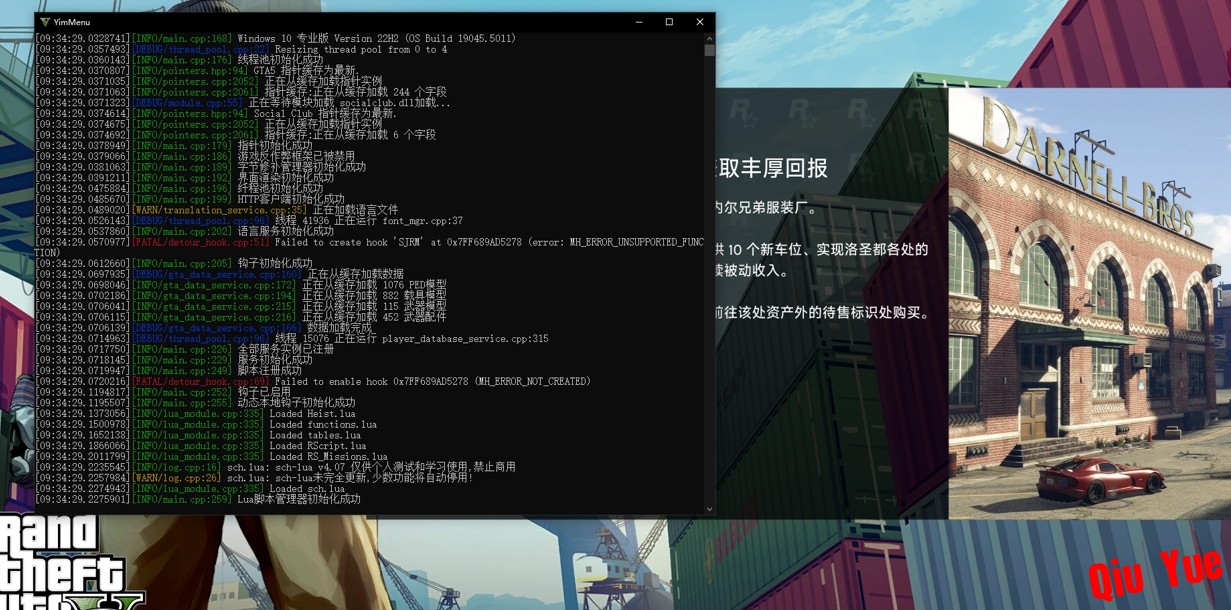Click "HTTP客户端初始化成功" log text
The width and height of the screenshot is (1231, 610).
(x=290, y=199)
